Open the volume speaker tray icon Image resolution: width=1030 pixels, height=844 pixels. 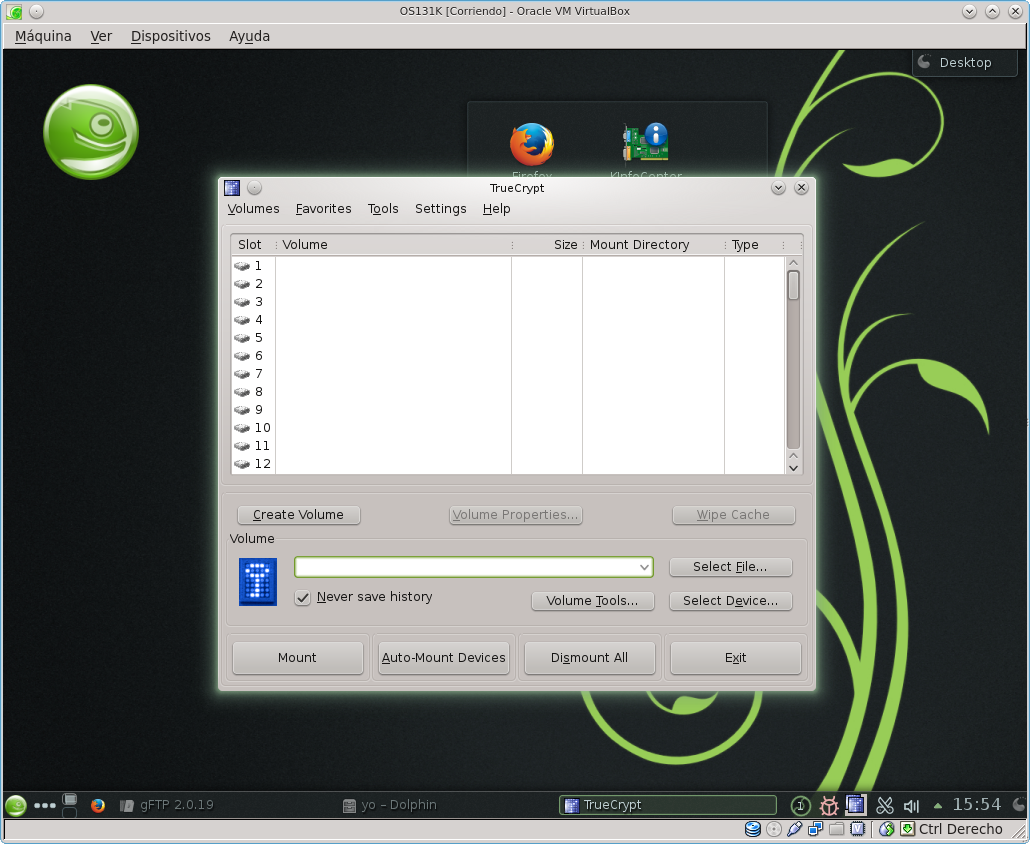pyautogui.click(x=911, y=805)
